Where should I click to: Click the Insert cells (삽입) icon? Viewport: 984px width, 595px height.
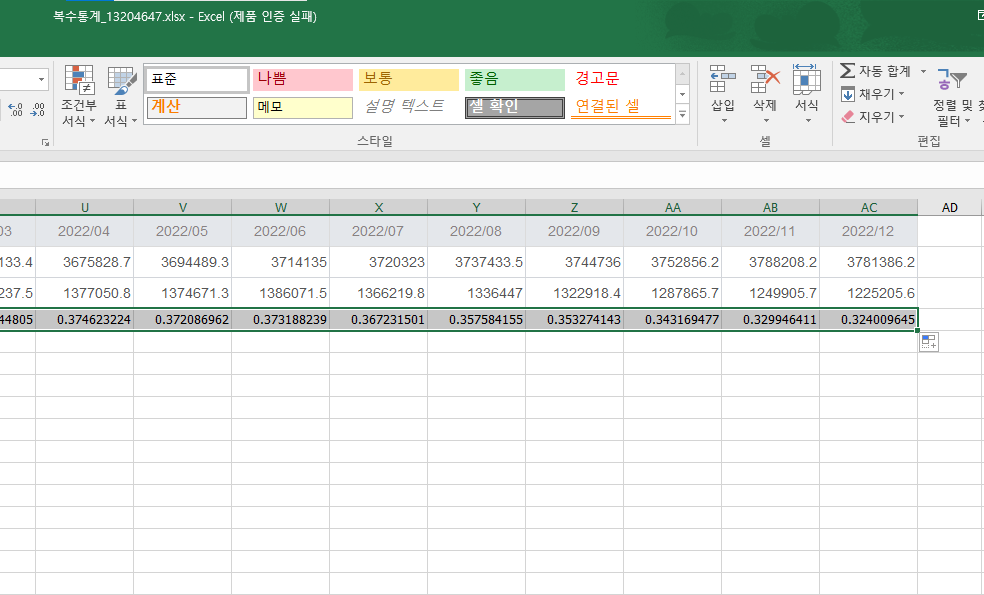point(723,80)
